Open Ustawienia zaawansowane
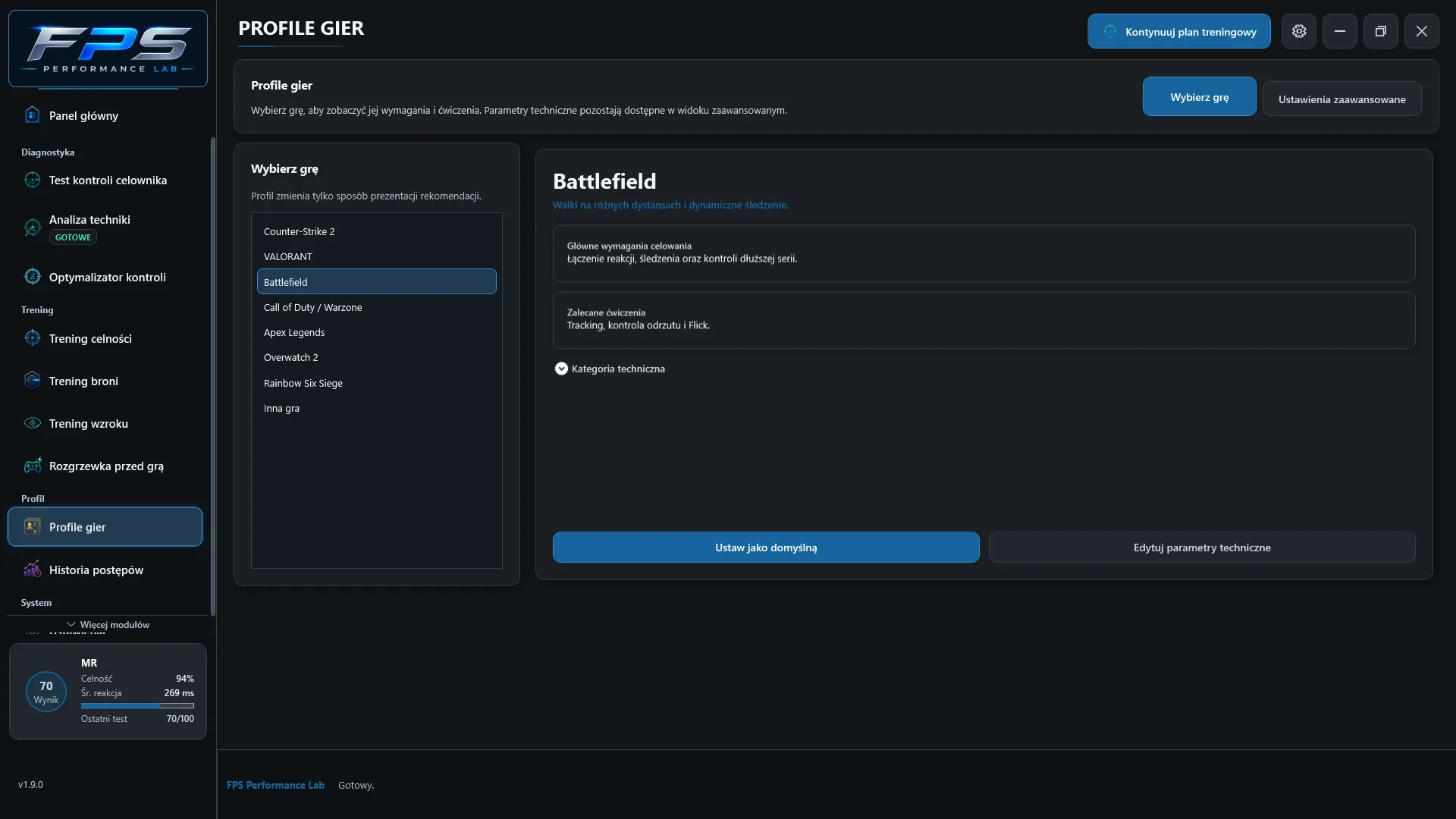 click(1341, 99)
